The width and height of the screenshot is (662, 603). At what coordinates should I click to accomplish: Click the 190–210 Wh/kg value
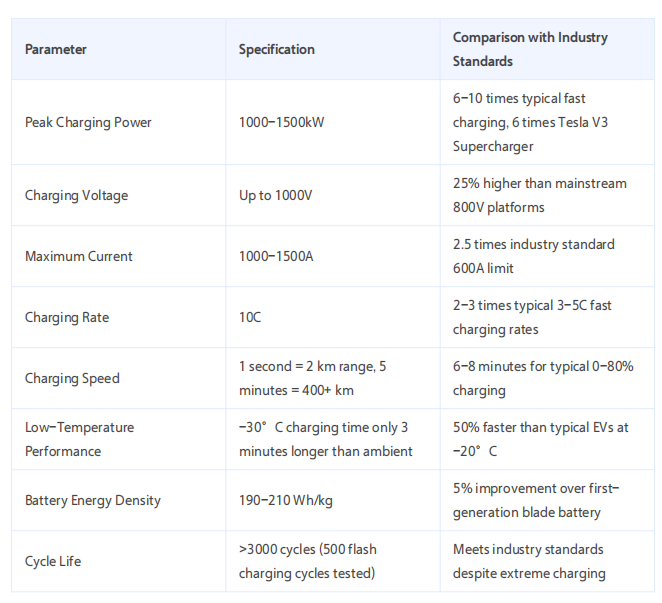[x=285, y=500]
